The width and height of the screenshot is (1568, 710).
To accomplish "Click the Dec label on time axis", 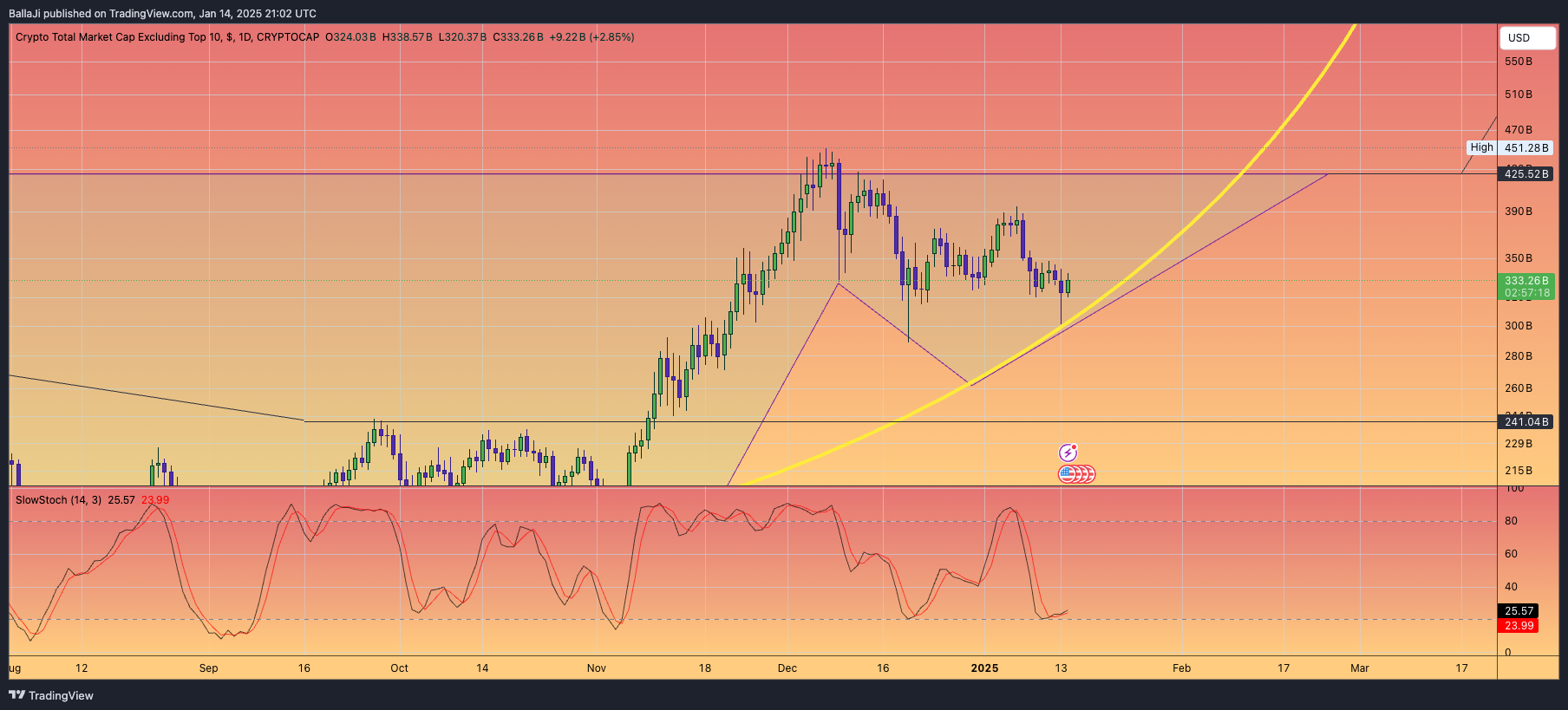I will tap(787, 668).
